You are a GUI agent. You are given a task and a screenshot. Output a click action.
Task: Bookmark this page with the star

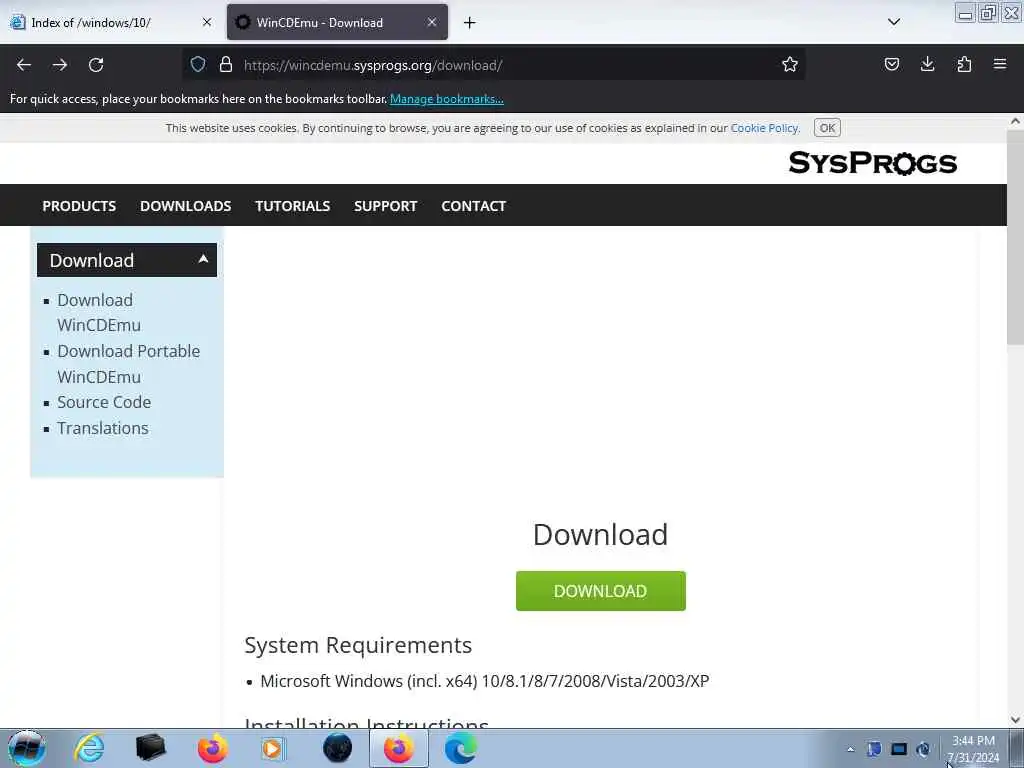click(790, 64)
